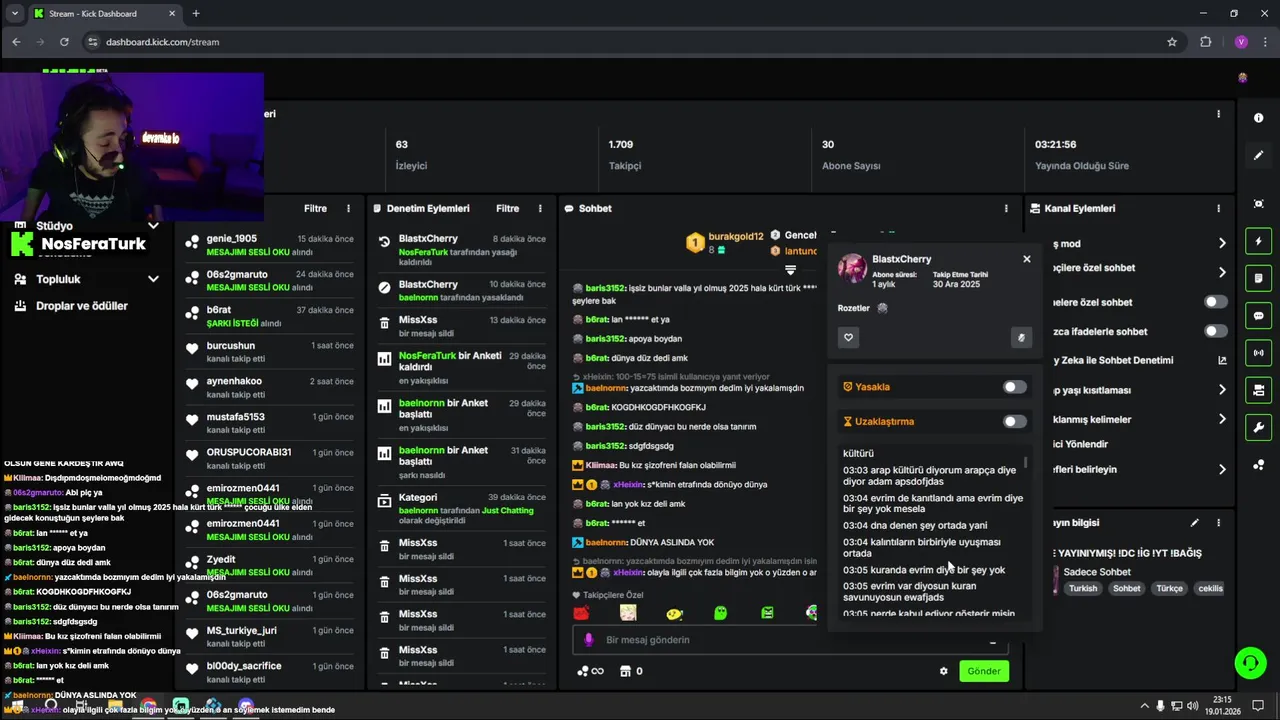Open the Chrome profile avatar
Image resolution: width=1280 pixels, height=720 pixels.
(1241, 42)
